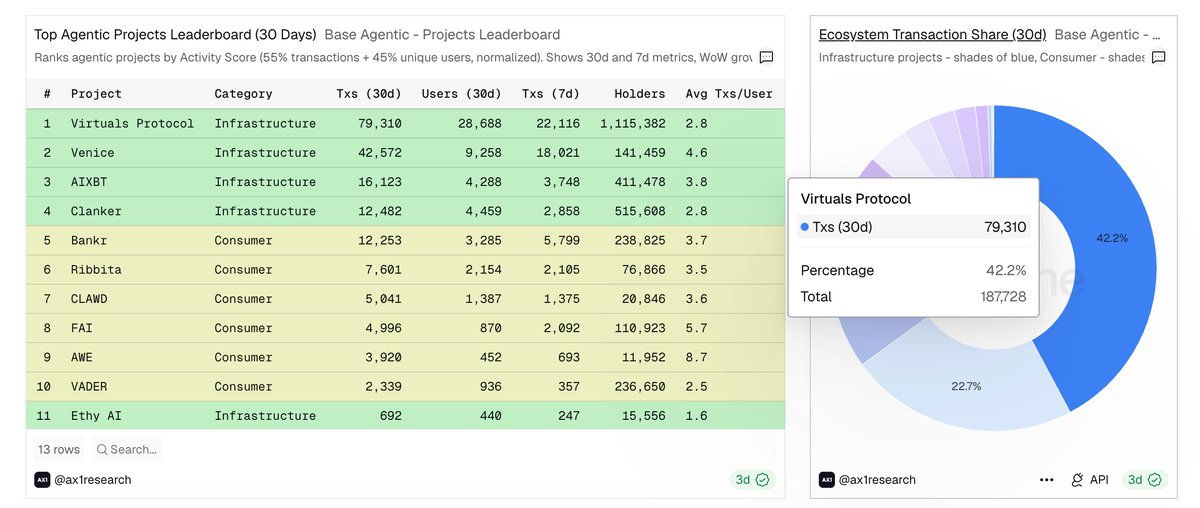
Task: Click the API button label
Action: pos(1099,480)
